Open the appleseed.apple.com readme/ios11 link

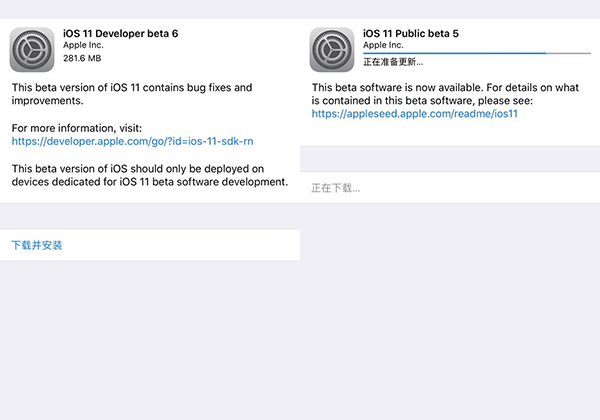414,114
